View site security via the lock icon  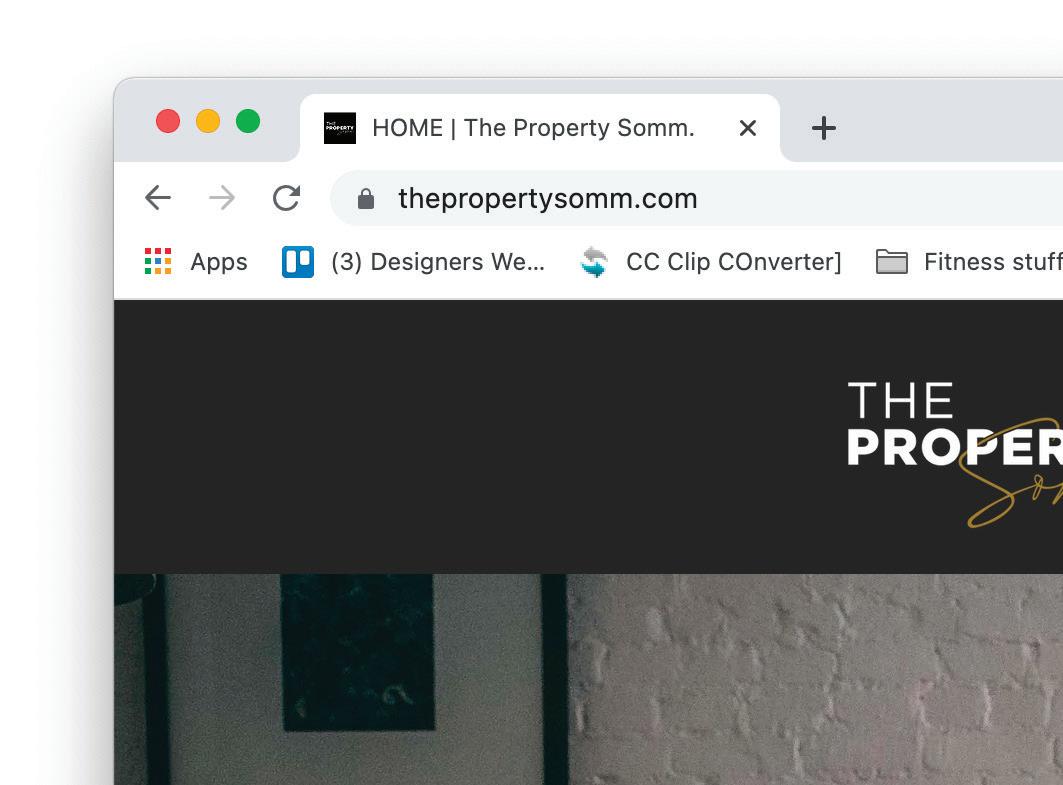366,199
